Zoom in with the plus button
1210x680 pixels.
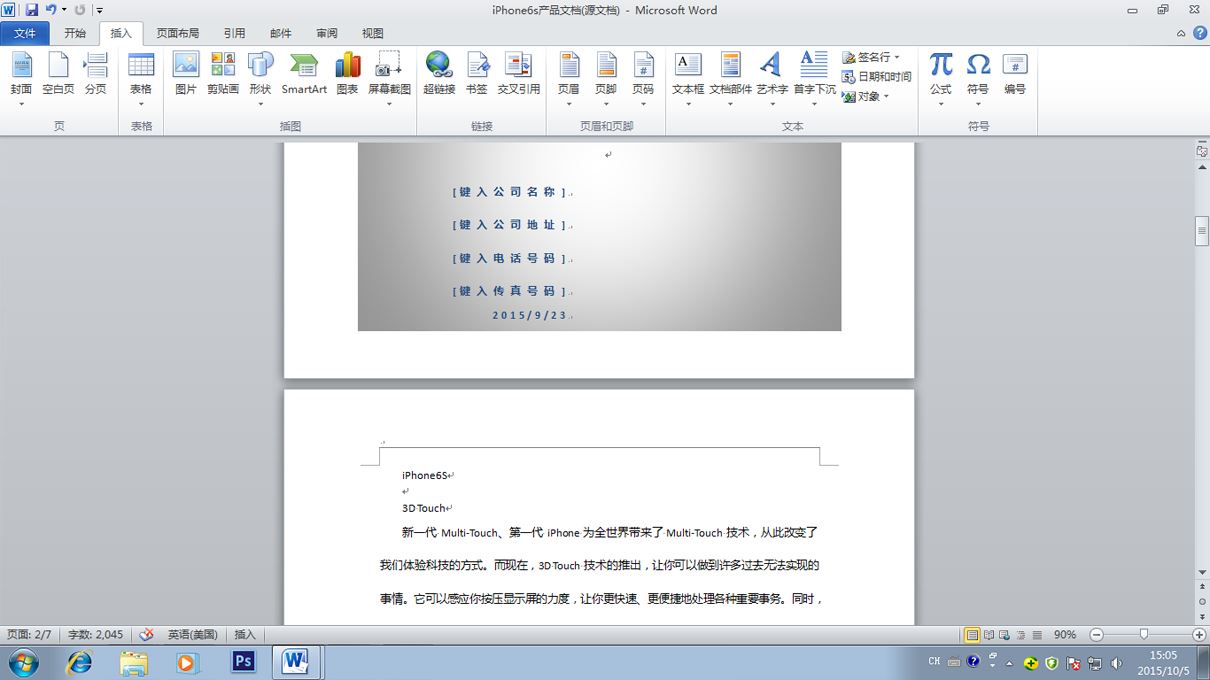pyautogui.click(x=1199, y=634)
